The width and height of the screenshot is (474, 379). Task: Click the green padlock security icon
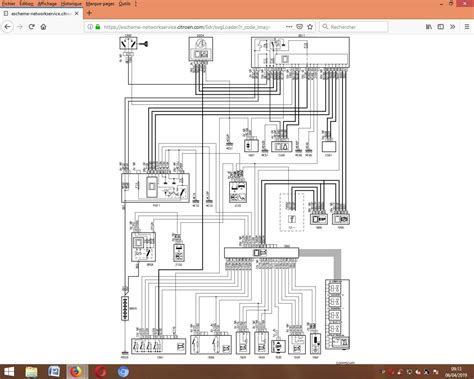(98, 27)
